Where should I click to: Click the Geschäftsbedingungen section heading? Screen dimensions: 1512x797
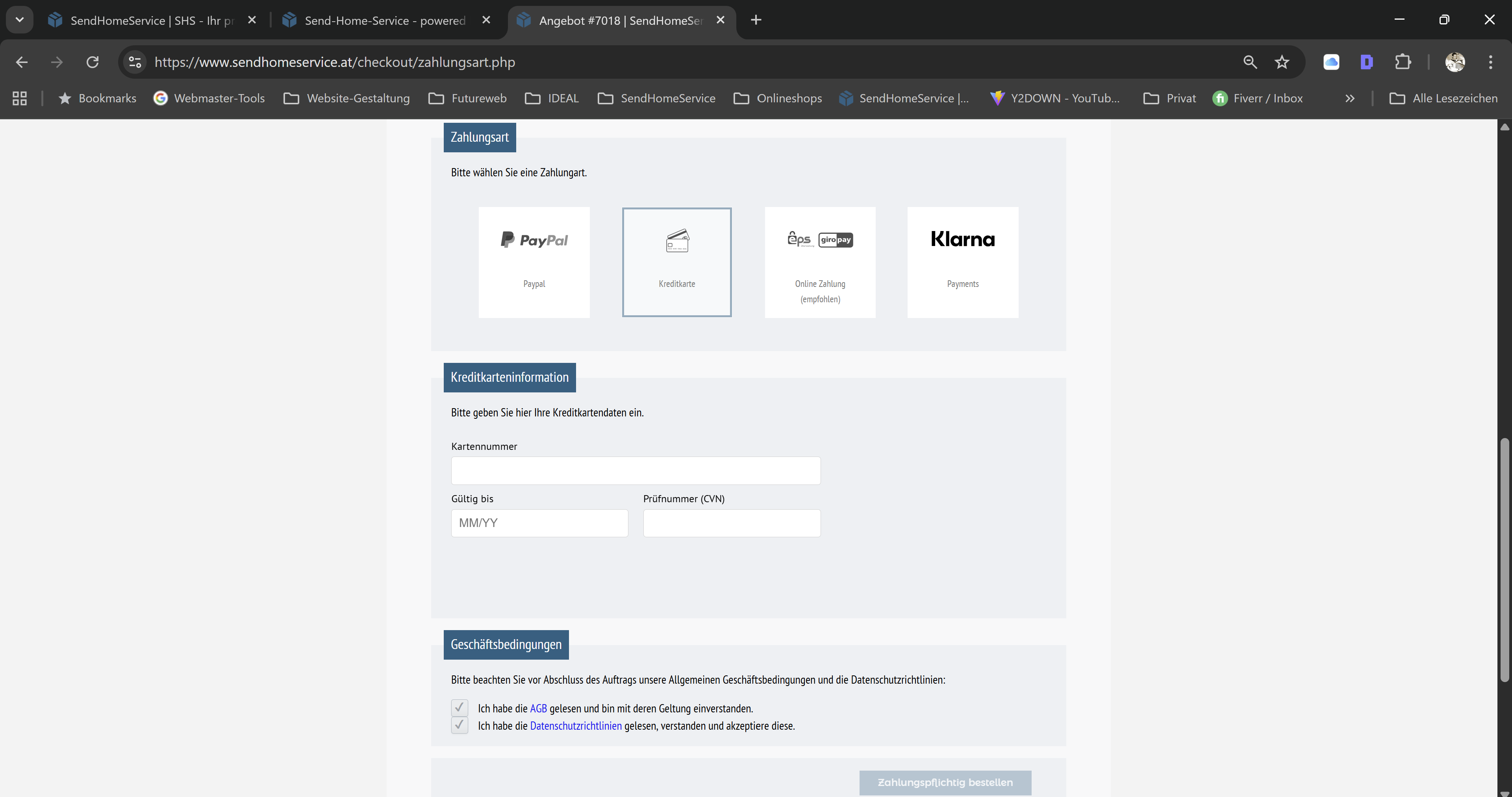point(506,644)
